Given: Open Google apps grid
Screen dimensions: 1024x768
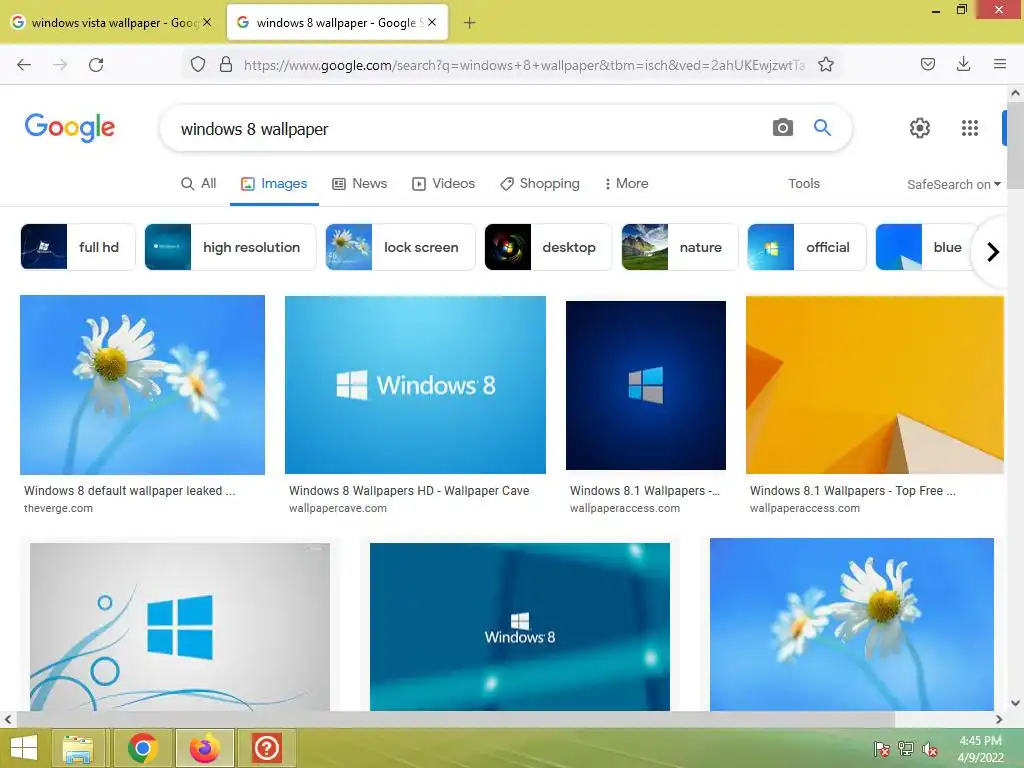Looking at the screenshot, I should click(970, 128).
